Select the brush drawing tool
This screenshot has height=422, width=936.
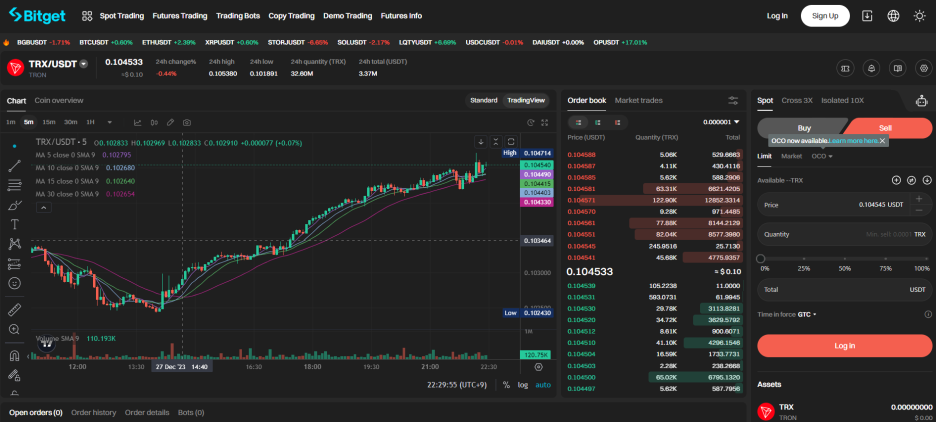click(x=14, y=205)
